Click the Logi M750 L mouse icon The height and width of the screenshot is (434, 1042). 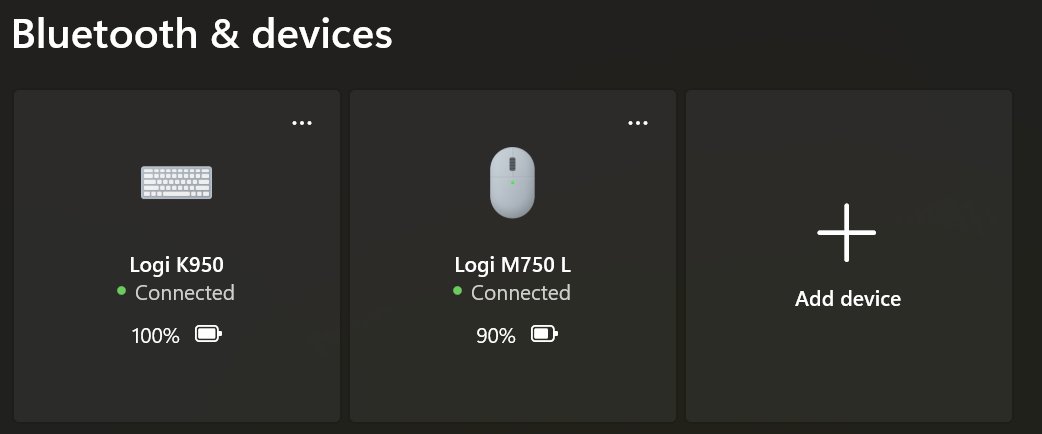512,183
